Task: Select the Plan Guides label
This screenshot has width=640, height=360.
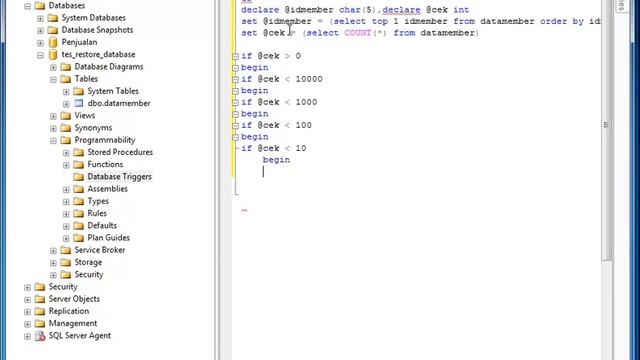Action: [x=109, y=238]
